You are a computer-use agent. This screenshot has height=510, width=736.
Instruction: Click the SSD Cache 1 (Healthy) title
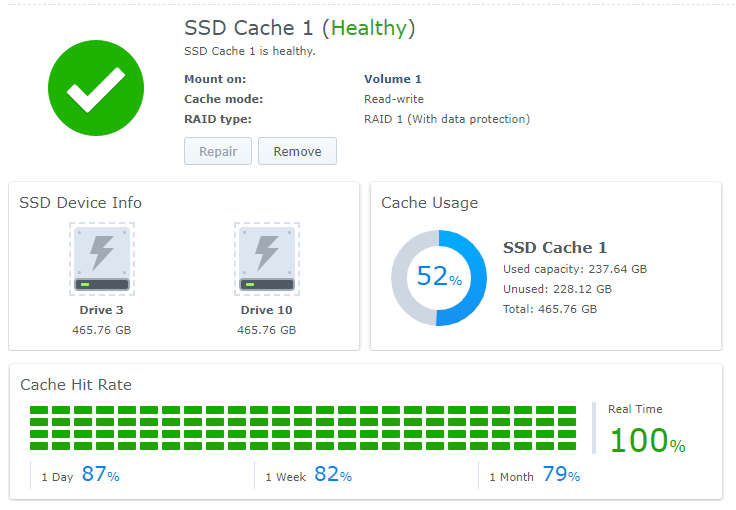point(300,28)
